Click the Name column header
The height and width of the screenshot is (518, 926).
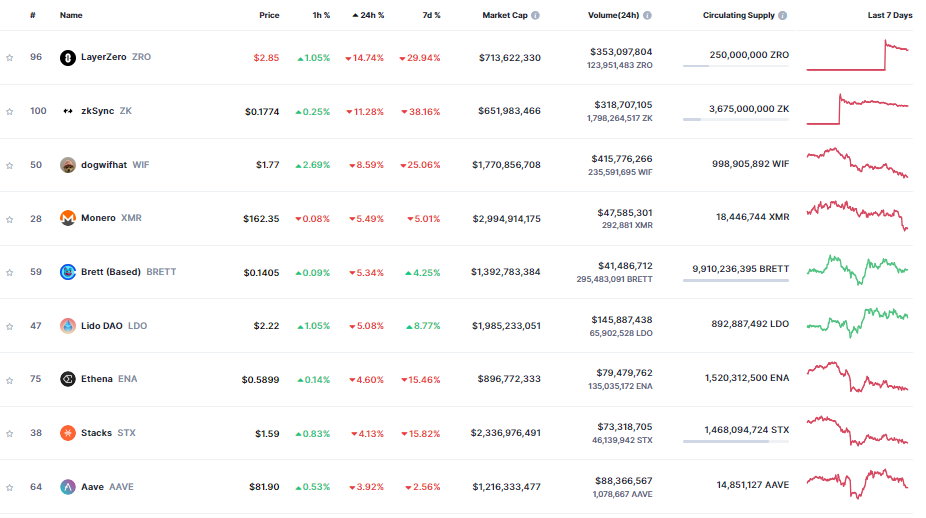(71, 16)
